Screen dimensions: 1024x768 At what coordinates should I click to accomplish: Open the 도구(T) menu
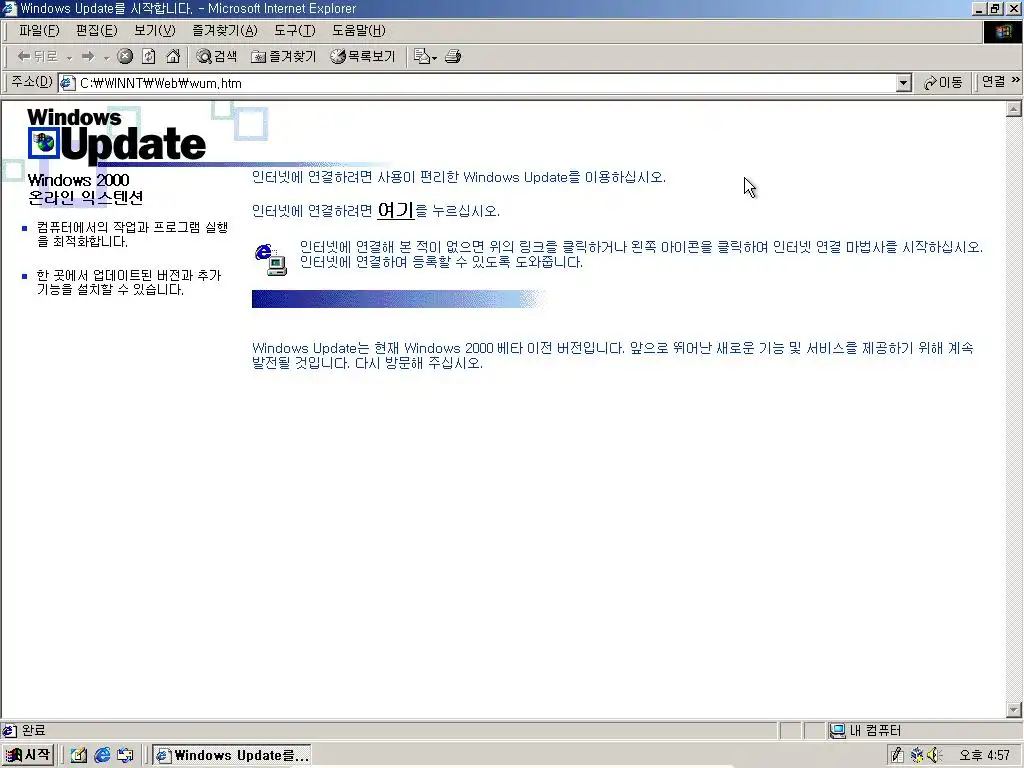click(x=295, y=31)
